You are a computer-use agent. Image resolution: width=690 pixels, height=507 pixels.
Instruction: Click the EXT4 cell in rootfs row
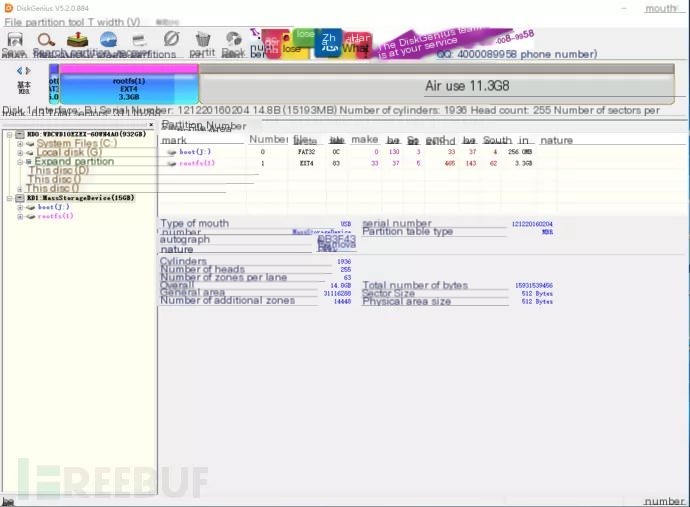coord(306,163)
